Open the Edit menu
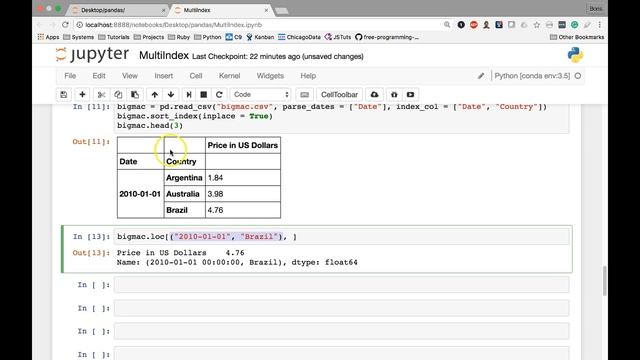Screen dimensions: 640x360 [99, 76]
